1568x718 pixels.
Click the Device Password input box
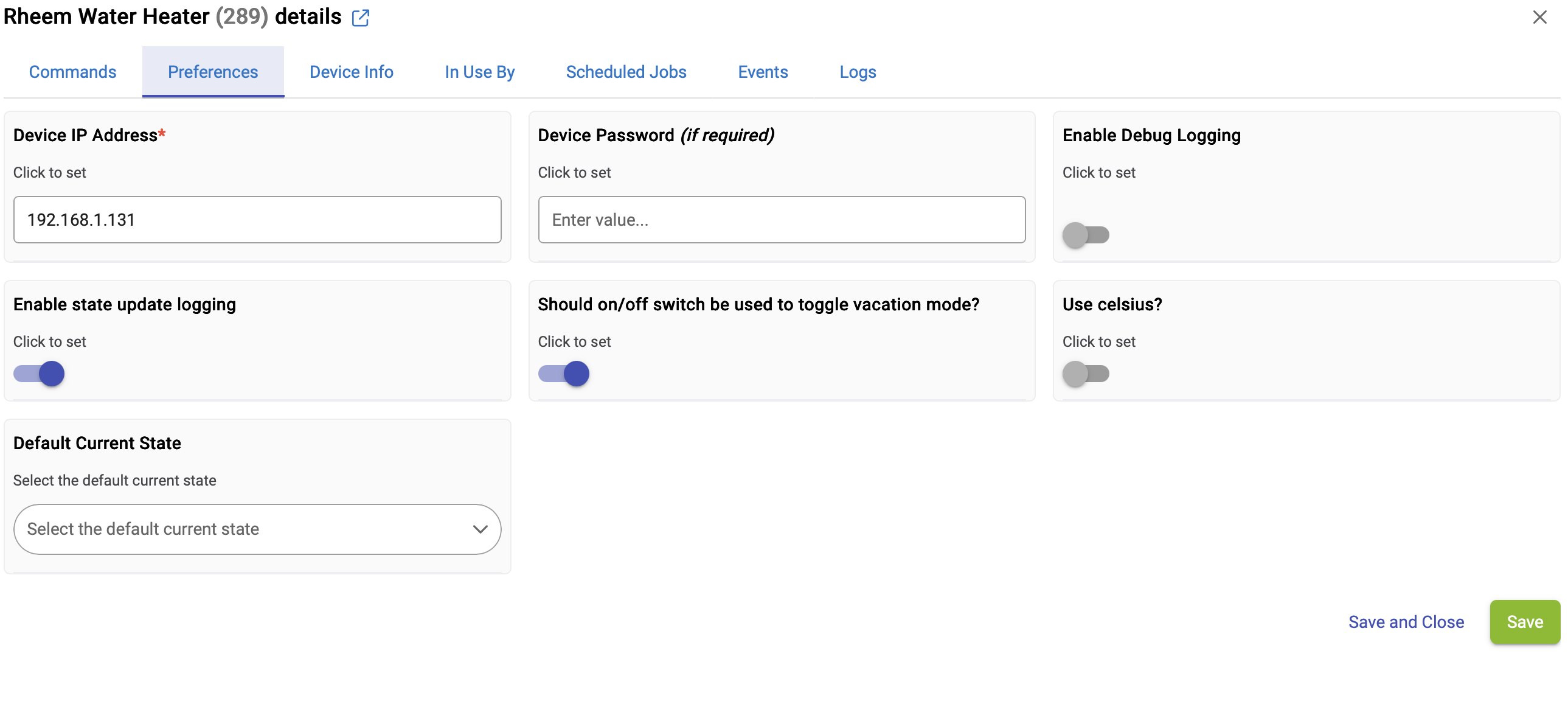pyautogui.click(x=782, y=220)
